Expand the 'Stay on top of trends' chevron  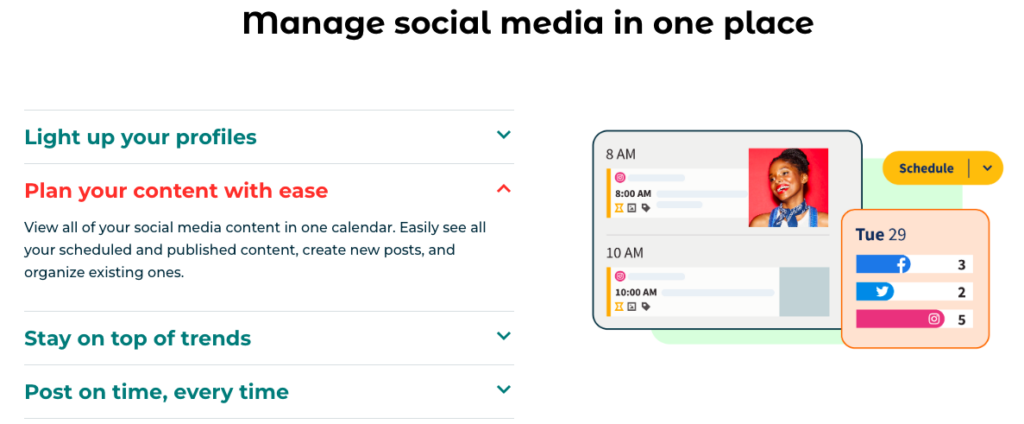503,336
